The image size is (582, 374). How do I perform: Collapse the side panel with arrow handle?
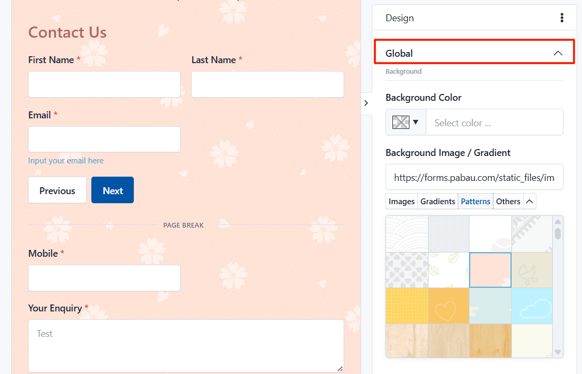366,103
